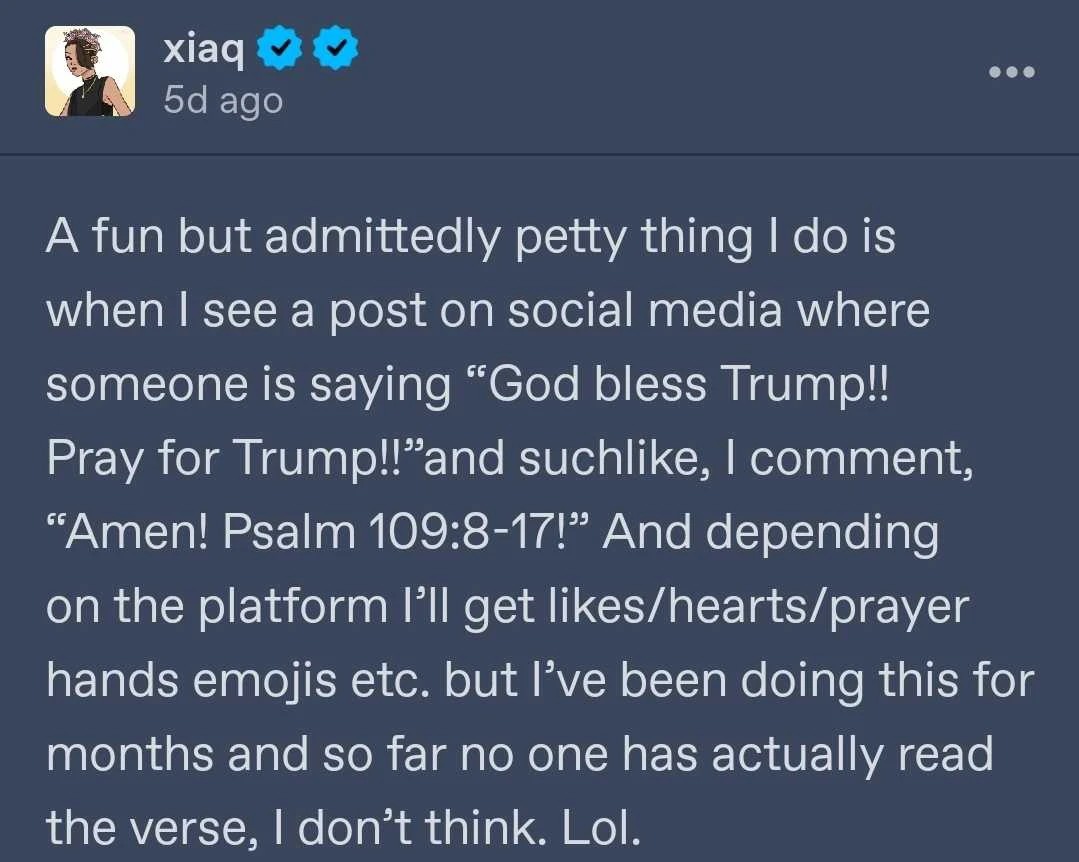Click the username xiaq to visit profile
This screenshot has width=1079, height=862.
click(203, 46)
